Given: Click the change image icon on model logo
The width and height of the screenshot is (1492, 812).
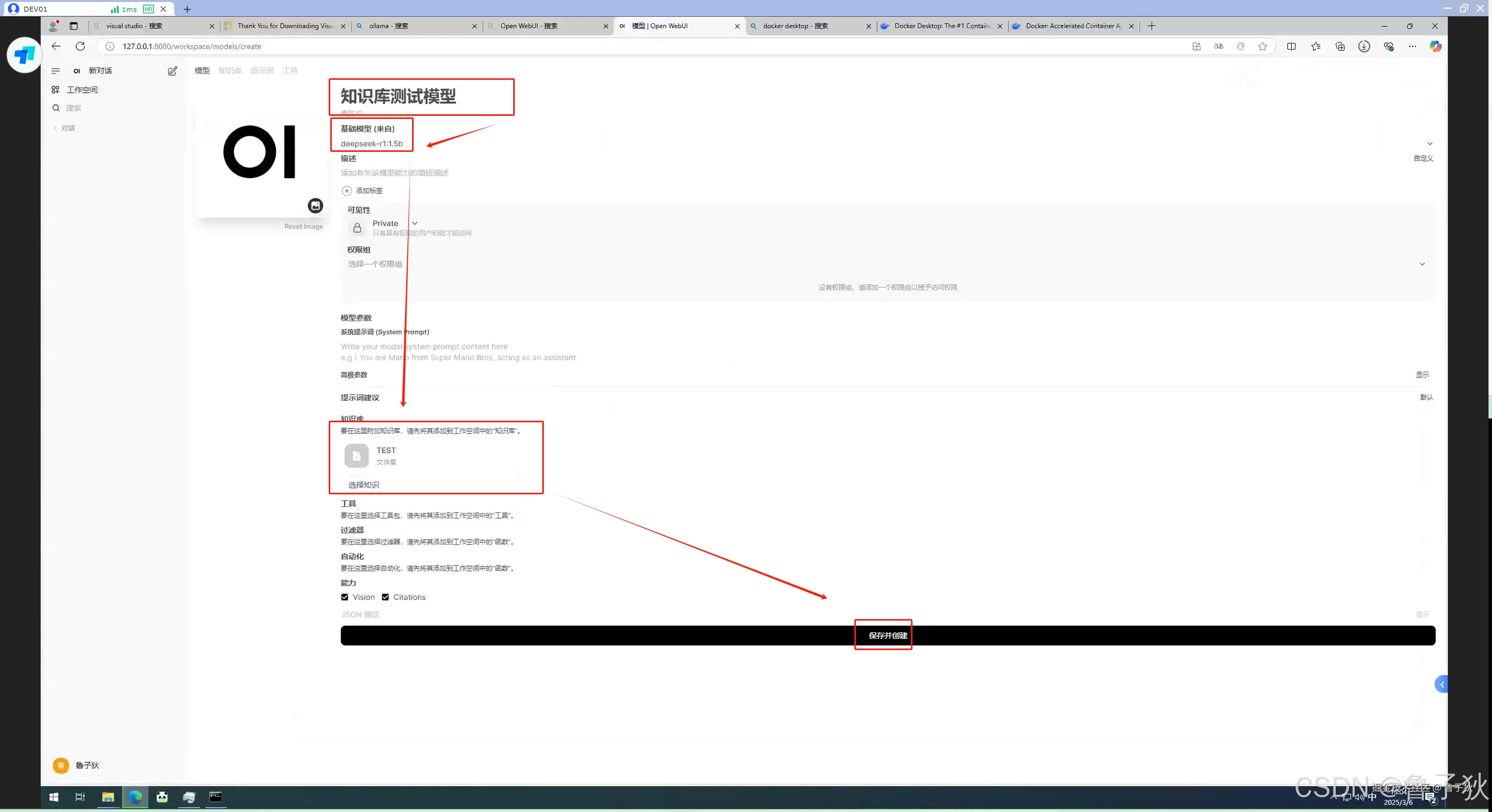Looking at the screenshot, I should tap(315, 205).
